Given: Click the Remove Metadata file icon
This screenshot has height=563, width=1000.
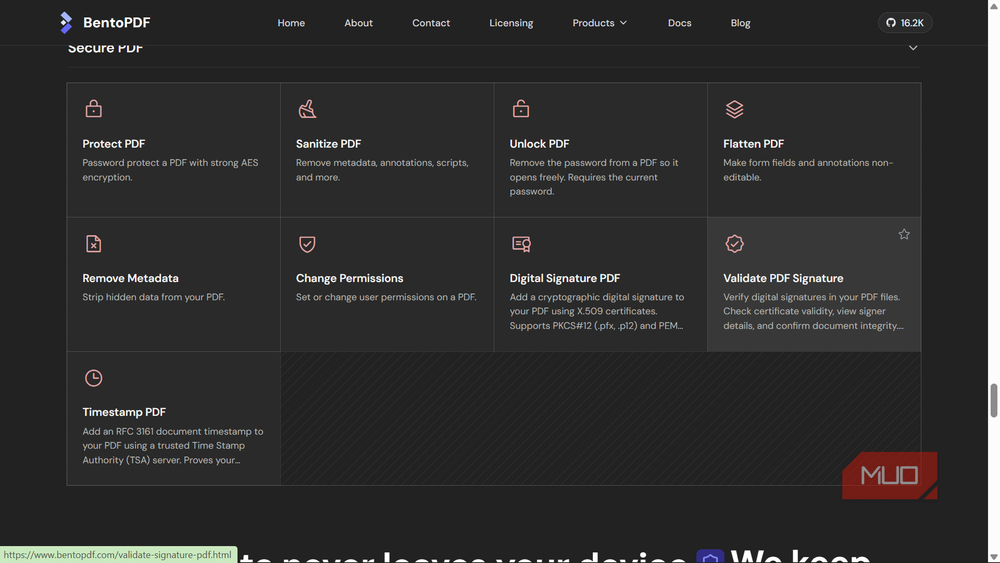Looking at the screenshot, I should point(94,244).
